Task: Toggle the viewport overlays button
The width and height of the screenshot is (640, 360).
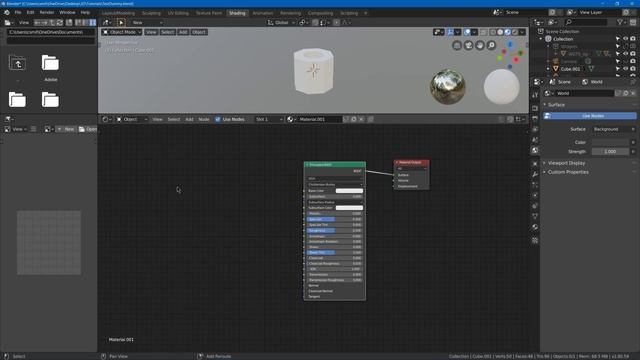Action: click(x=467, y=32)
